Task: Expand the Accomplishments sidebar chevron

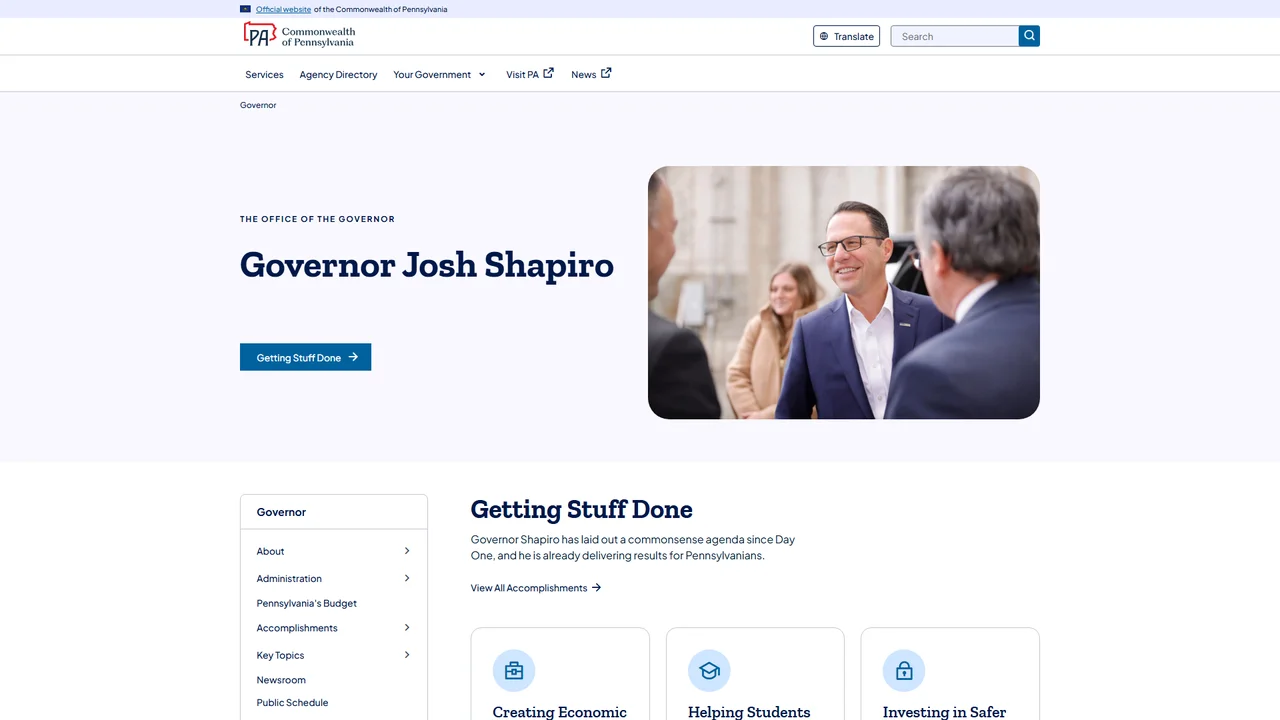Action: click(x=407, y=628)
